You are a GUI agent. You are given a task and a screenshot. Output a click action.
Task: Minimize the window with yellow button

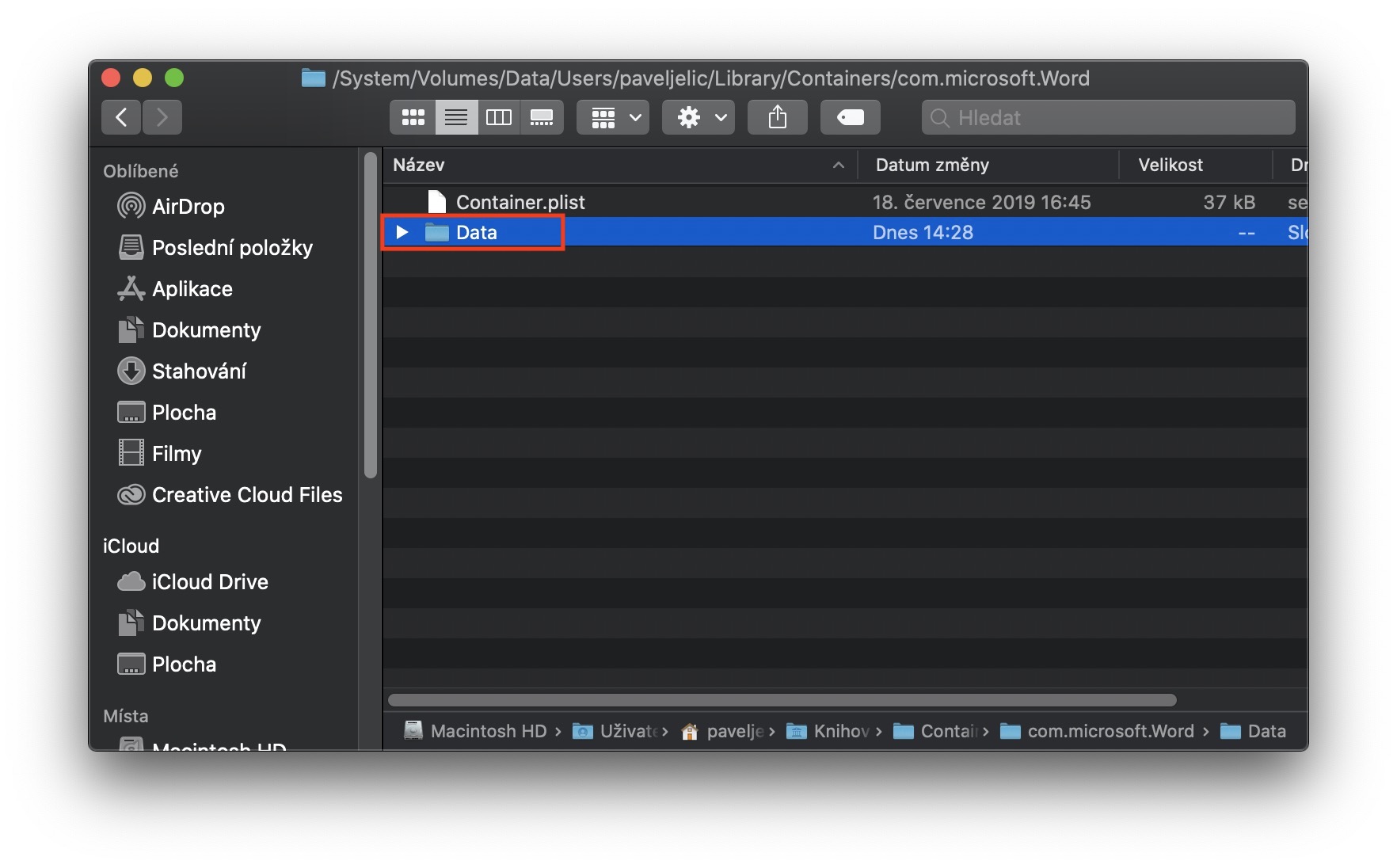143,78
